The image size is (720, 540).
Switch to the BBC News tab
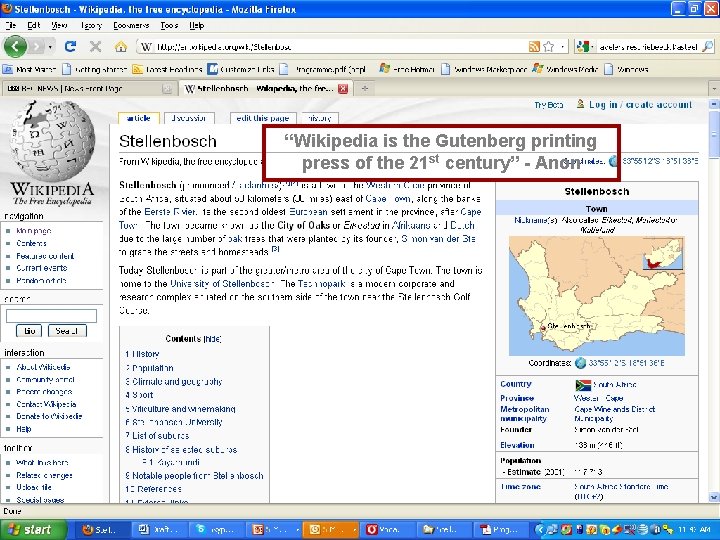click(x=87, y=89)
